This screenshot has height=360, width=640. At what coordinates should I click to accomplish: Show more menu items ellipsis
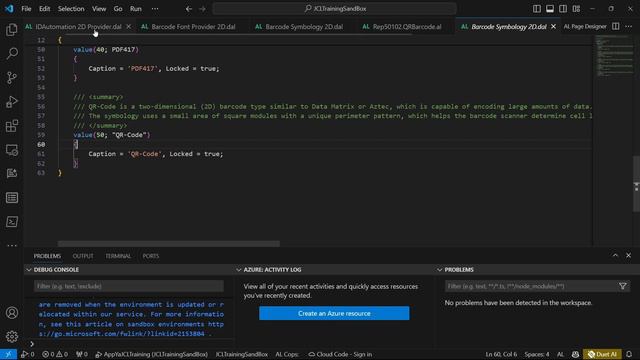pos(155,9)
